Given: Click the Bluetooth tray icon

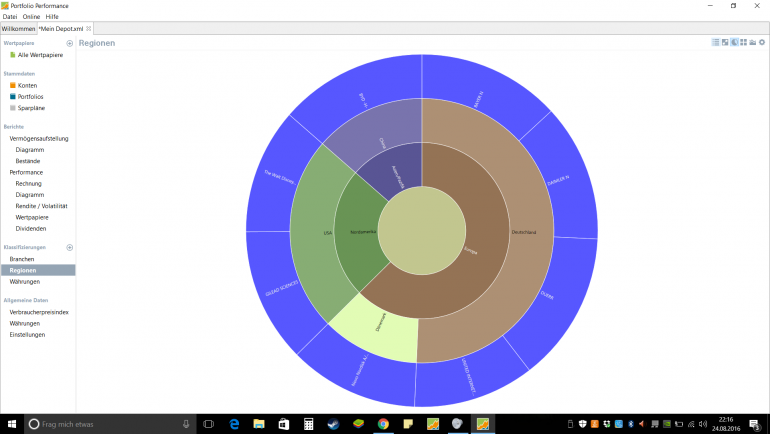Looking at the screenshot, I should coord(631,424).
